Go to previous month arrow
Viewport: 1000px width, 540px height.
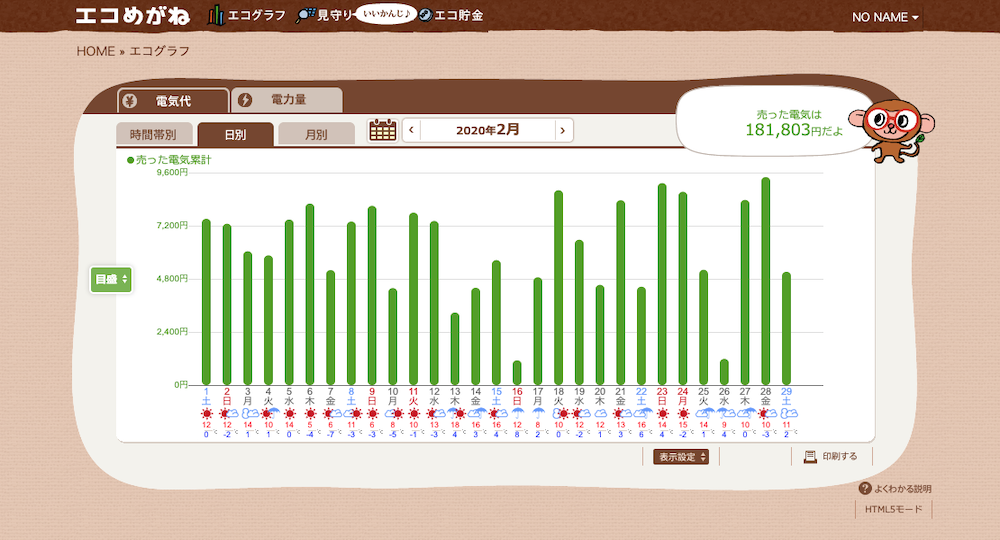click(411, 130)
